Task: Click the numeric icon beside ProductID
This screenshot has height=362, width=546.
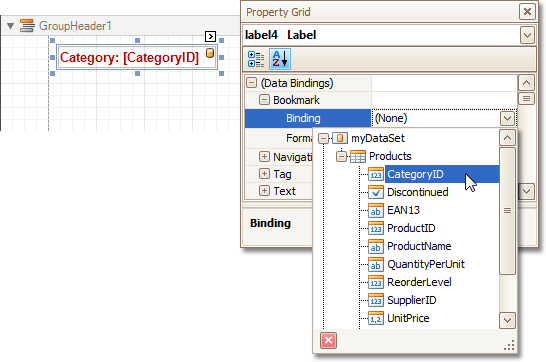Action: coord(376,228)
